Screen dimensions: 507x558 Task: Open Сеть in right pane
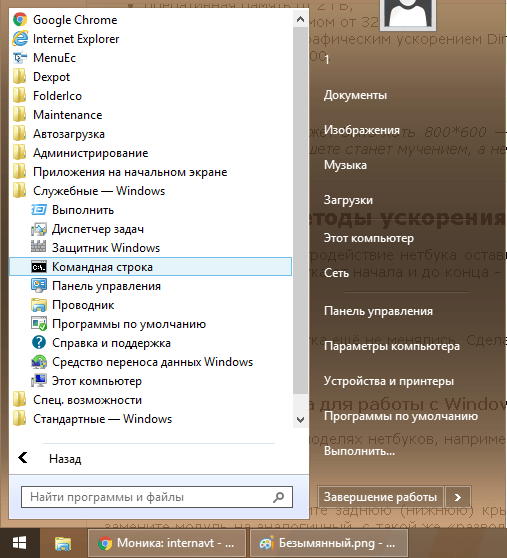pos(336,273)
